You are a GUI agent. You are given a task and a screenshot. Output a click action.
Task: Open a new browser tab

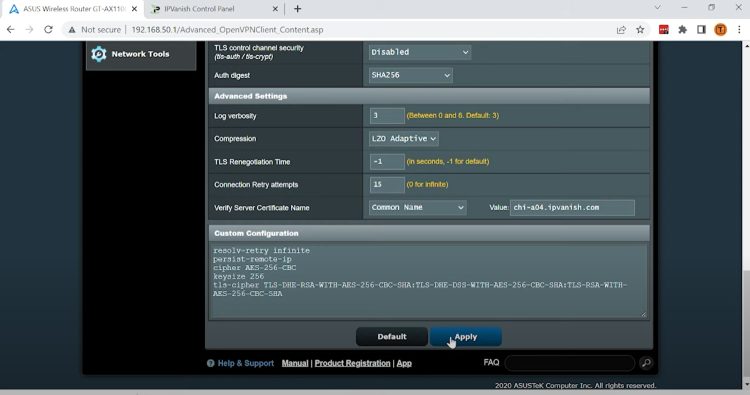298,9
